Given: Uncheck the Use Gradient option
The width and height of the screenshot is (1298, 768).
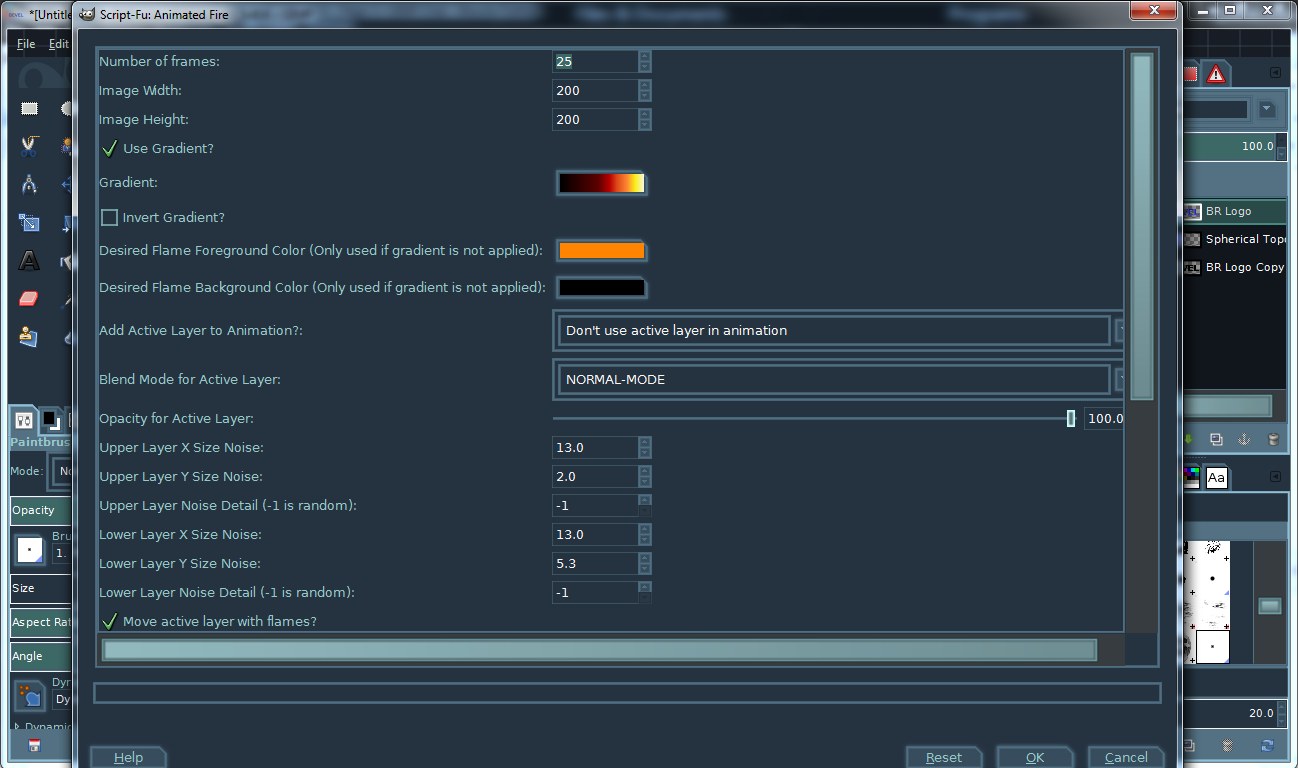Looking at the screenshot, I should coord(110,148).
